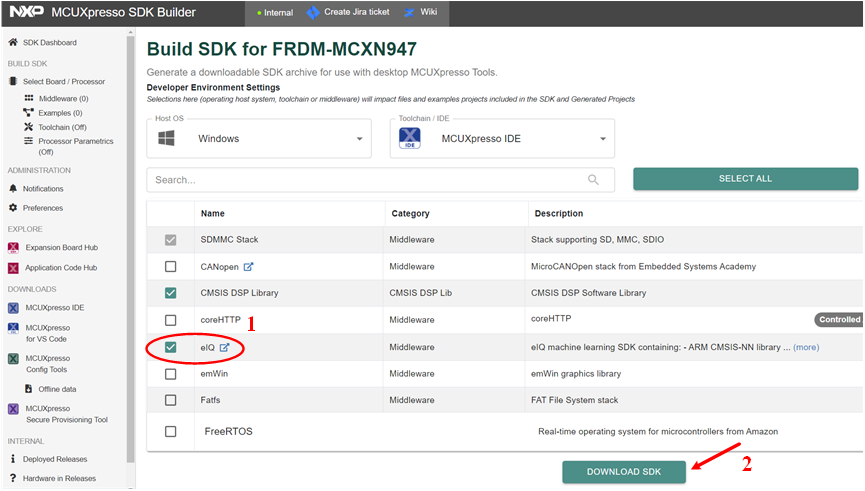Check the CANopen checkbox
The height and width of the screenshot is (491, 865).
pos(170,266)
